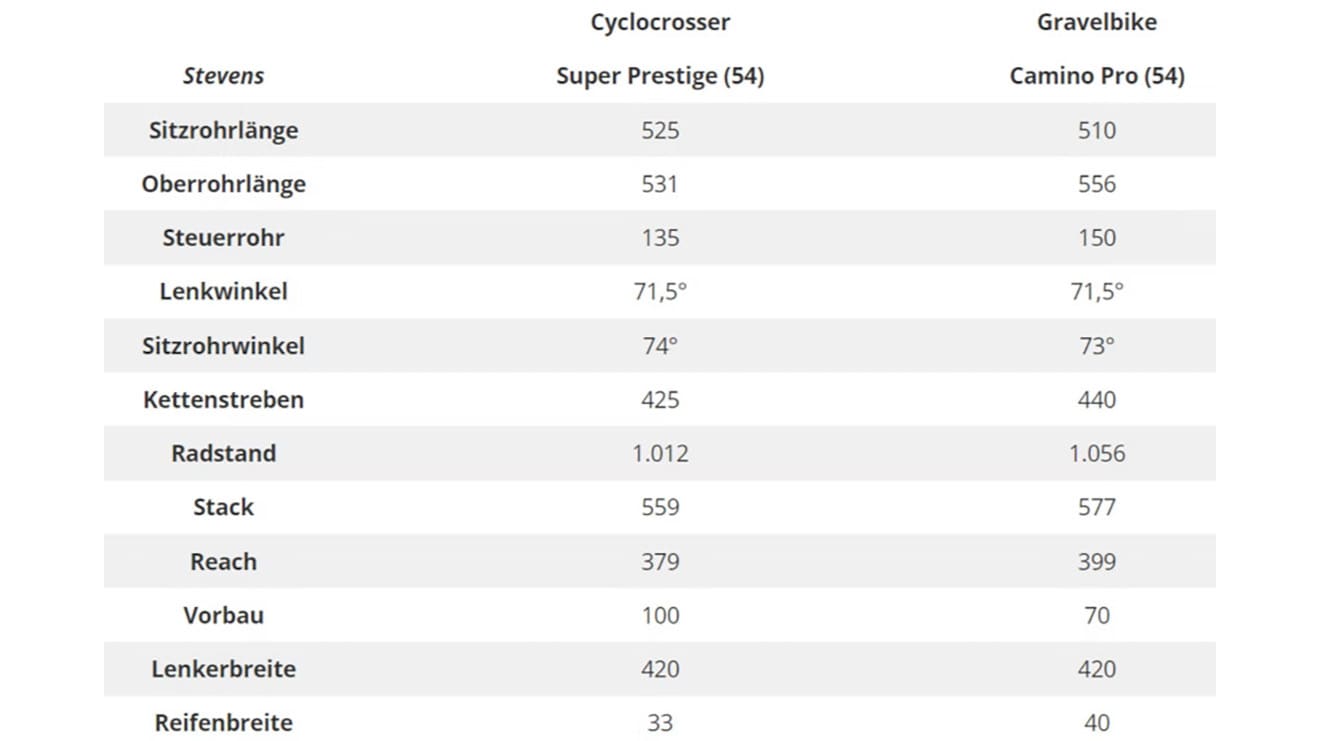This screenshot has width=1320, height=741.
Task: Select the 379 Reach value
Action: (x=660, y=561)
